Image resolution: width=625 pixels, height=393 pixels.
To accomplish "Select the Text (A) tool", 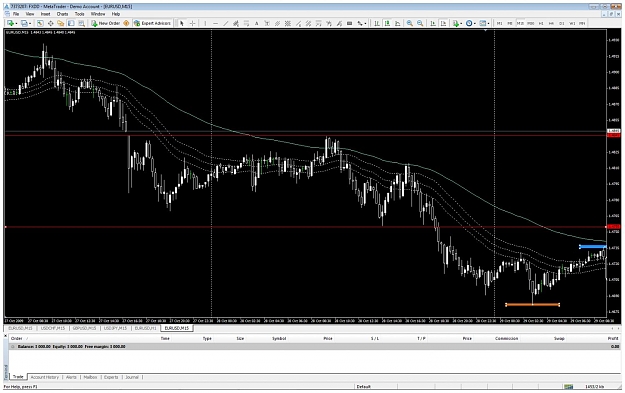I will 256,23.
